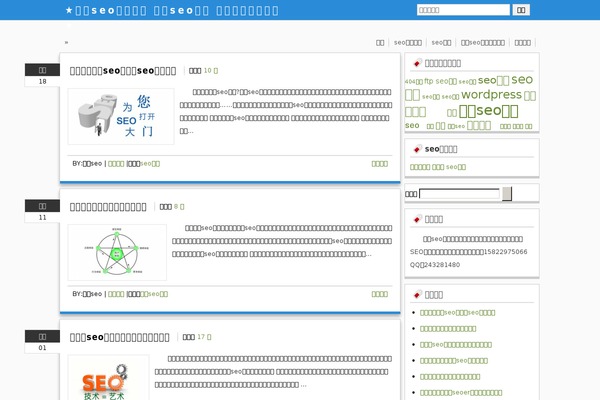
Task: Open the 'seo' category link in the post dated 18 footer
Action: tap(150, 163)
